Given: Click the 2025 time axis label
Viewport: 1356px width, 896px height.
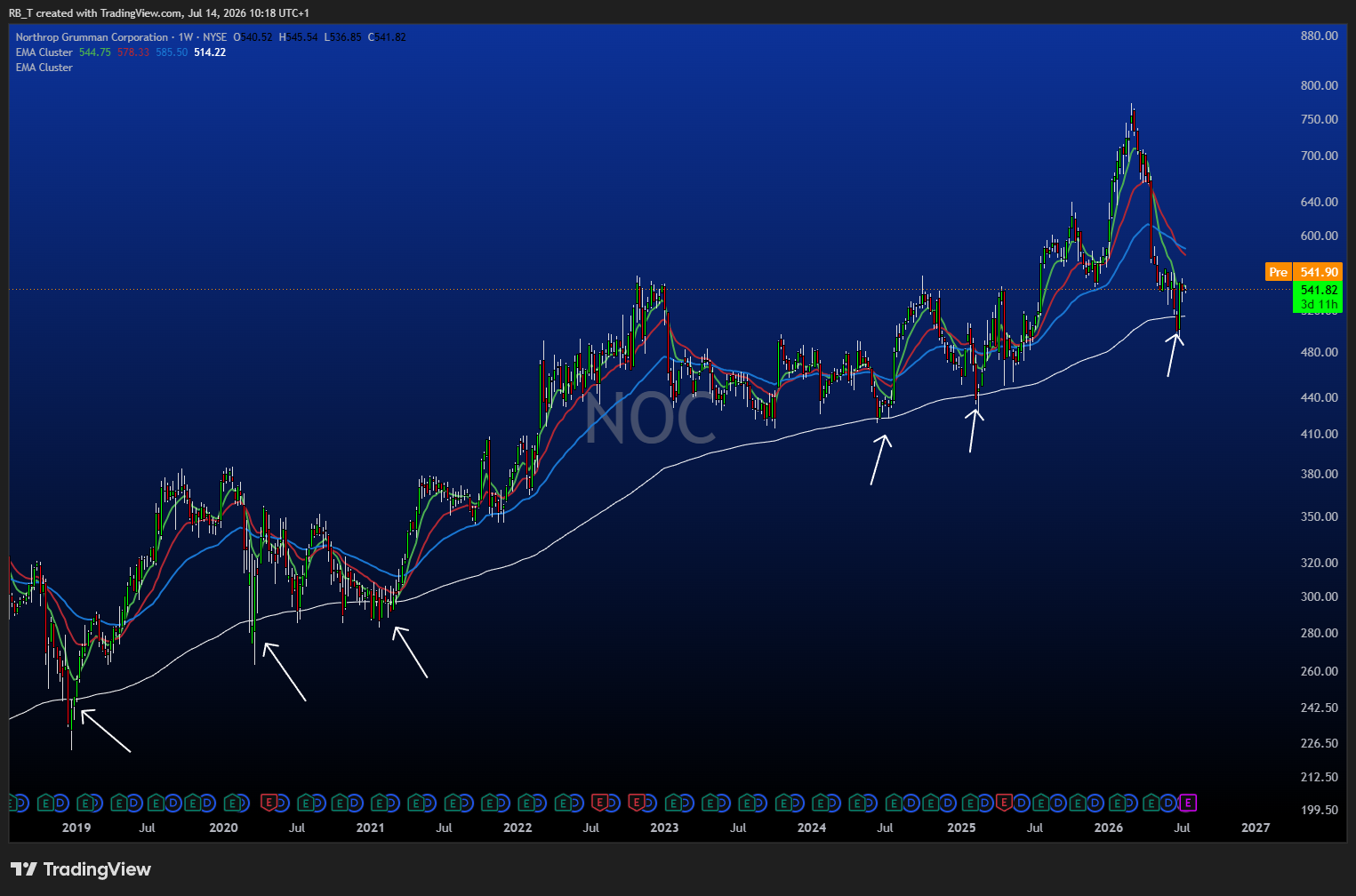Looking at the screenshot, I should click(x=961, y=828).
